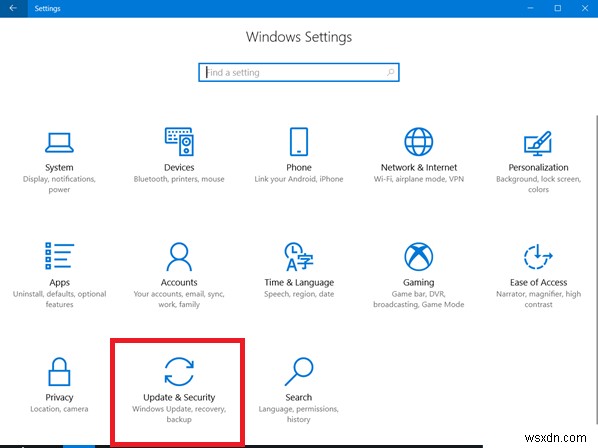Open the Ease of Access icon

pos(538,257)
